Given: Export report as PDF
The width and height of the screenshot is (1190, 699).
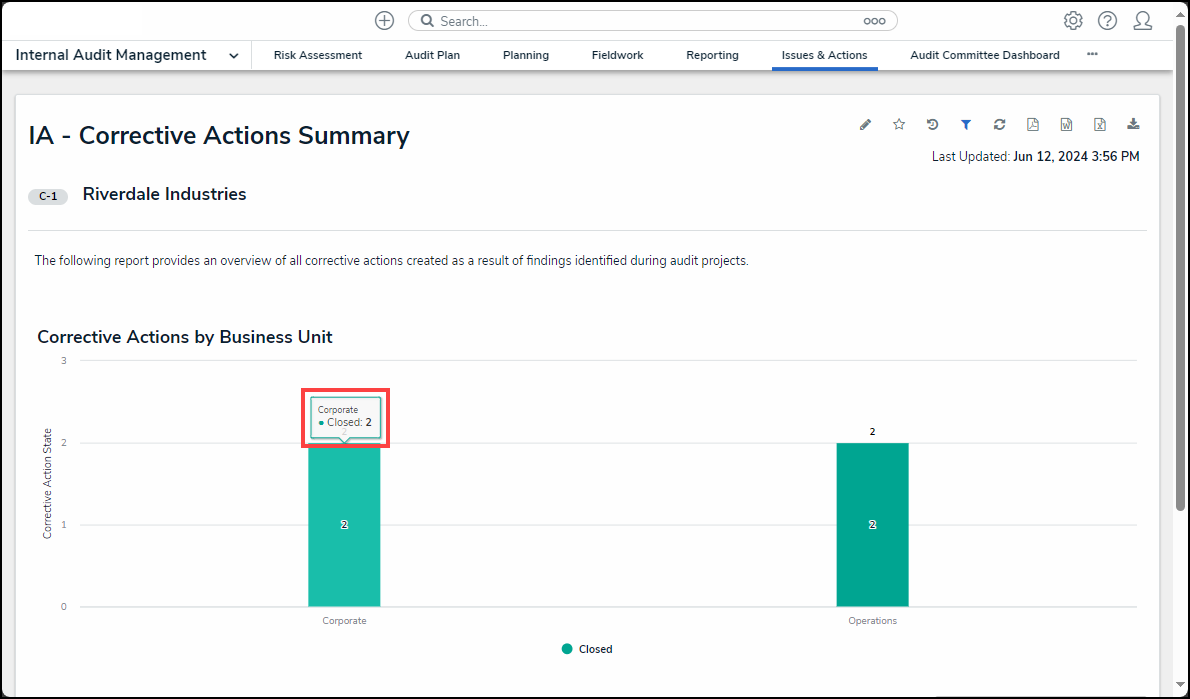Looking at the screenshot, I should click(1033, 125).
